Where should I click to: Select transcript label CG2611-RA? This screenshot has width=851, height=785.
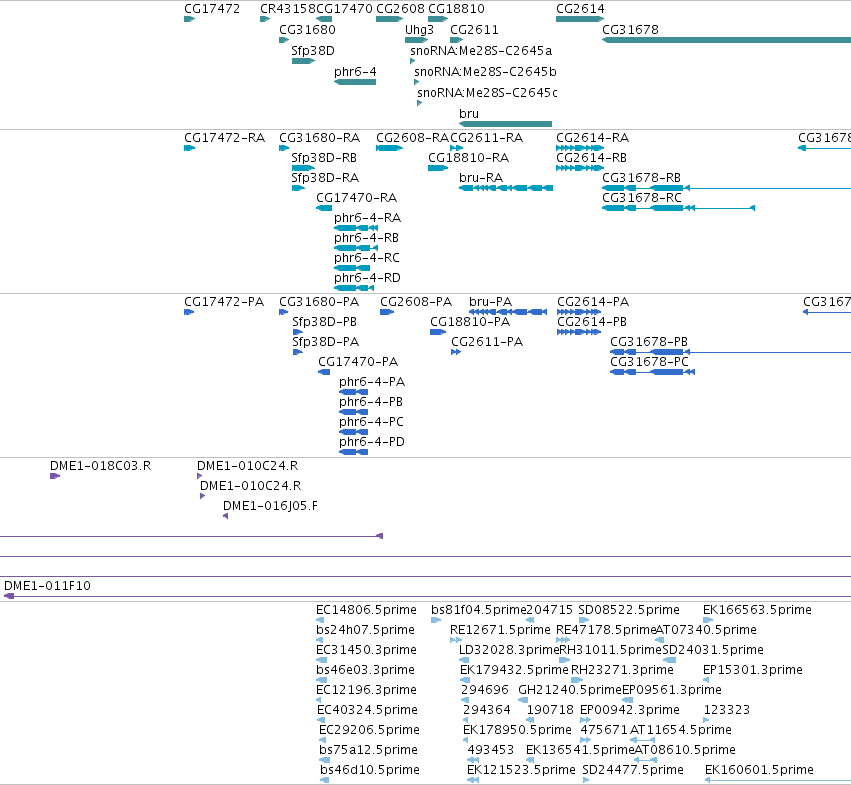pyautogui.click(x=486, y=138)
